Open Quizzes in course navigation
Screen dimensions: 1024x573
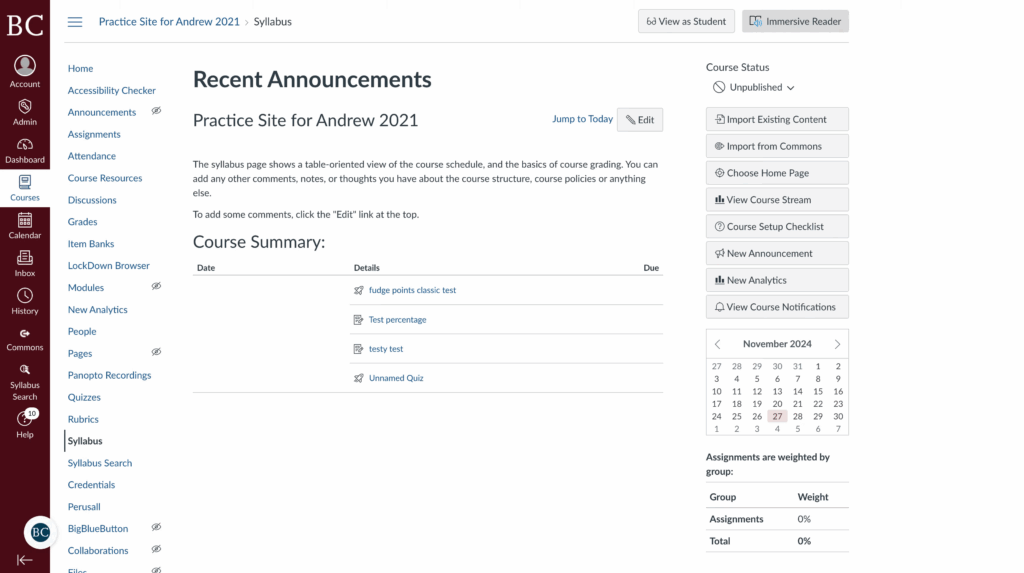tap(84, 397)
